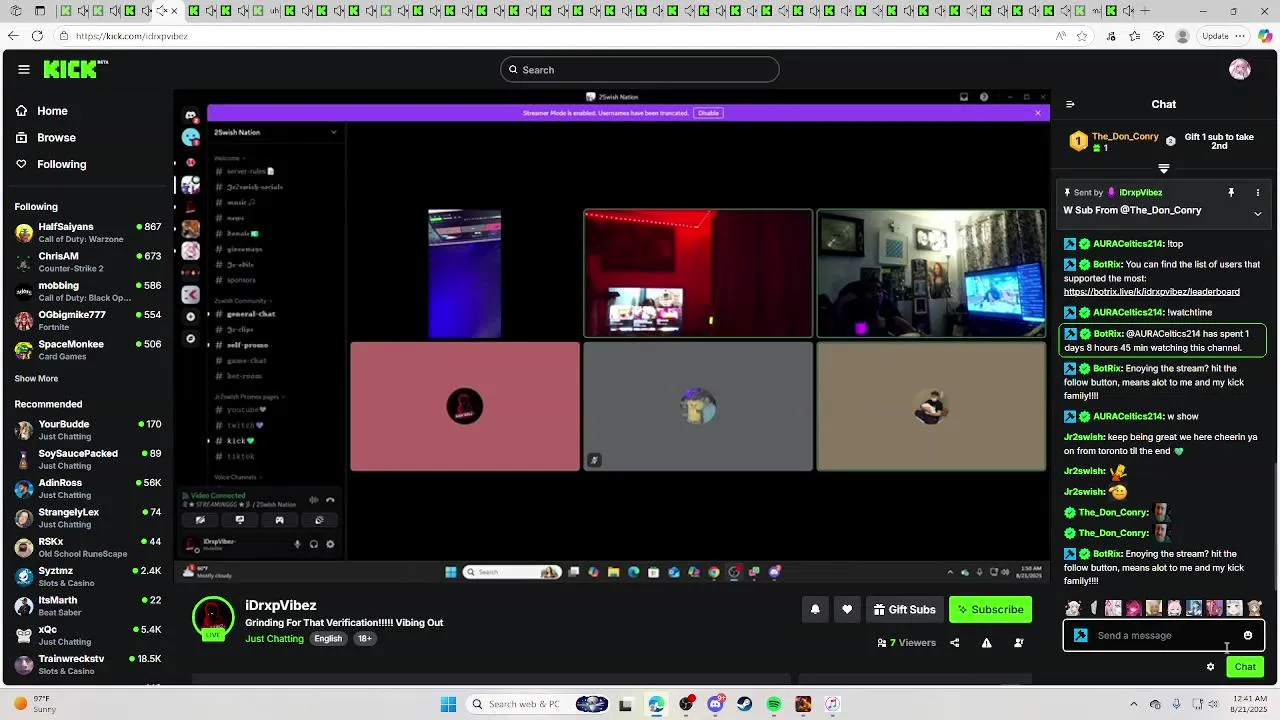The image size is (1280, 720).
Task: Open user profile avatar menu
Action: point(1240,69)
